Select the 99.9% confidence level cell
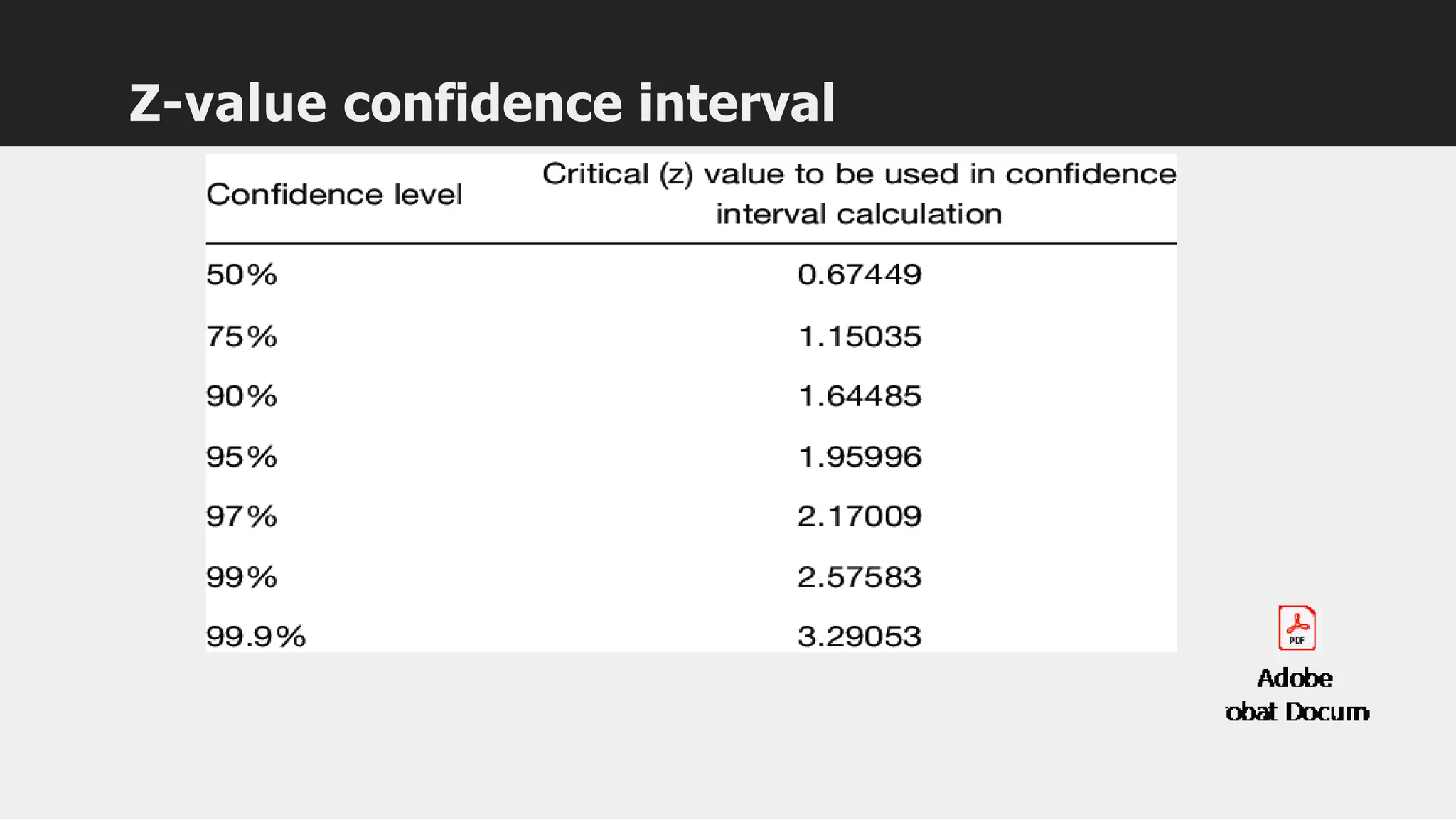Viewport: 1456px width, 820px height. click(256, 637)
